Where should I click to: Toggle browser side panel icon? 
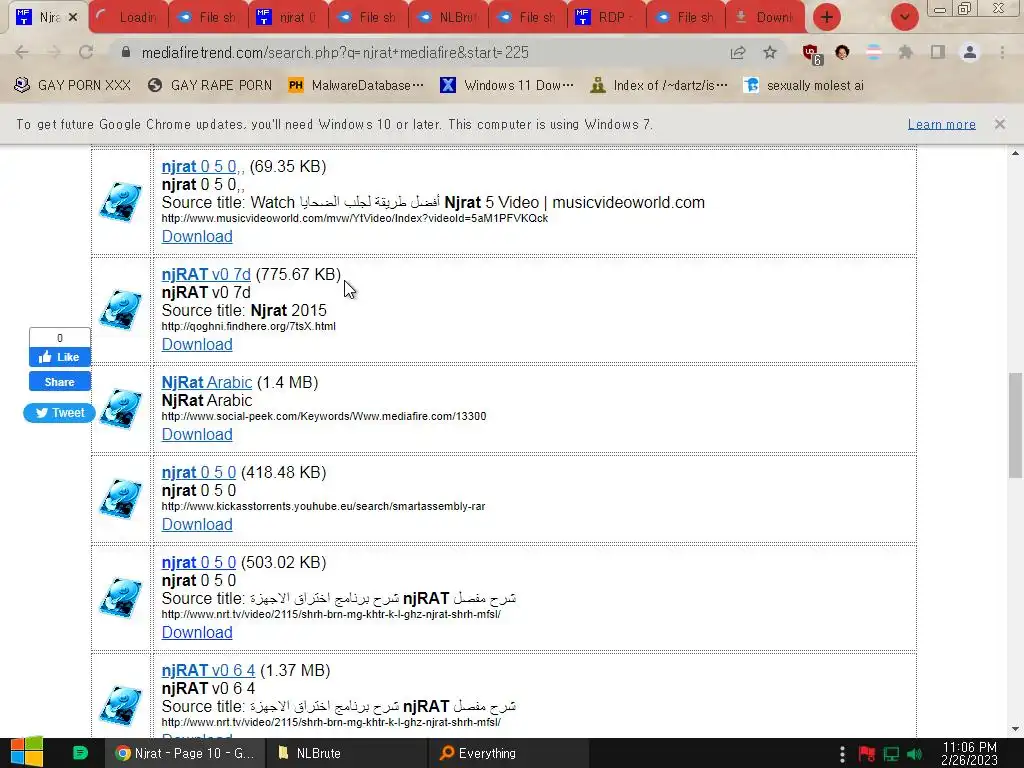pos(938,52)
